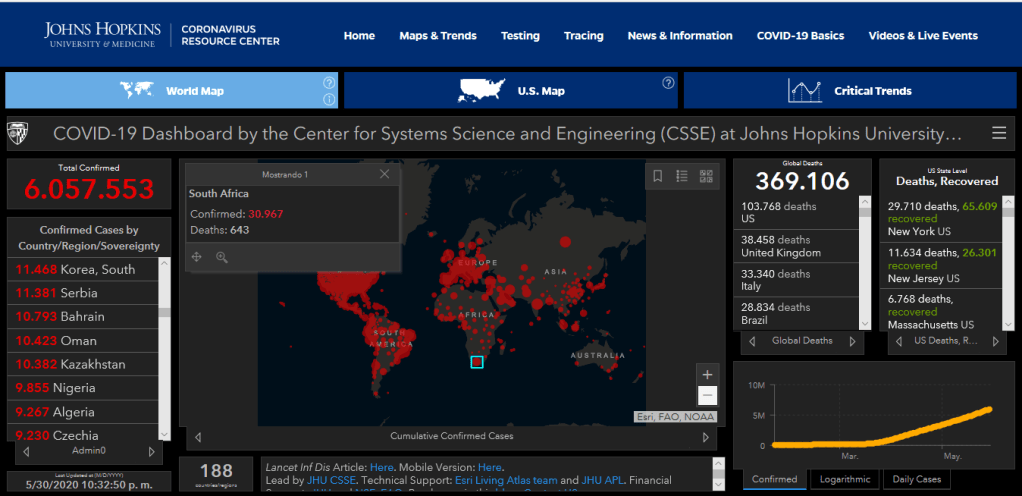Zoom in on the map with plus button
The width and height of the screenshot is (1022, 496).
pos(707,374)
